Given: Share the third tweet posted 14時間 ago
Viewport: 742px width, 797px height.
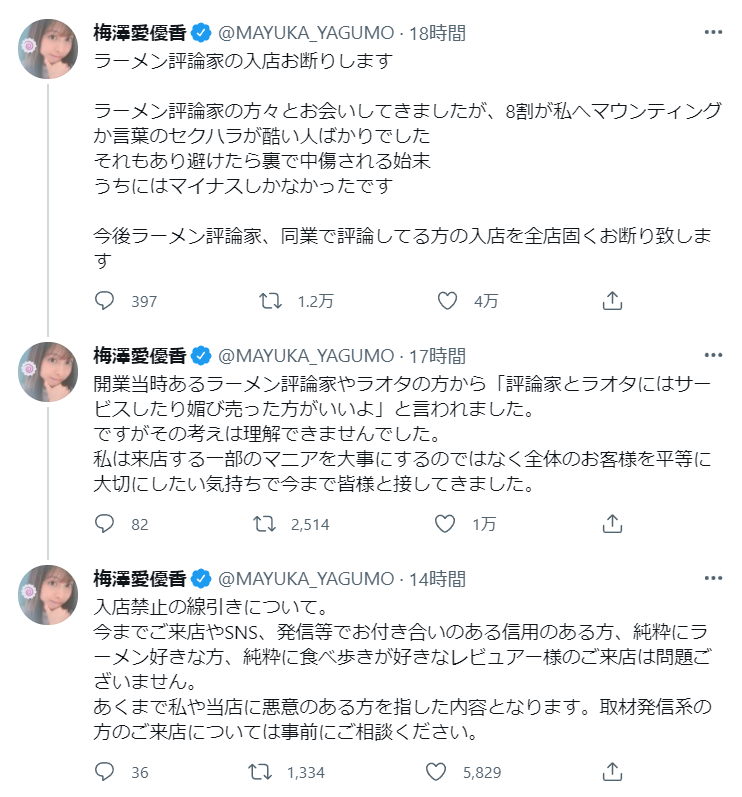Looking at the screenshot, I should click(x=613, y=772).
